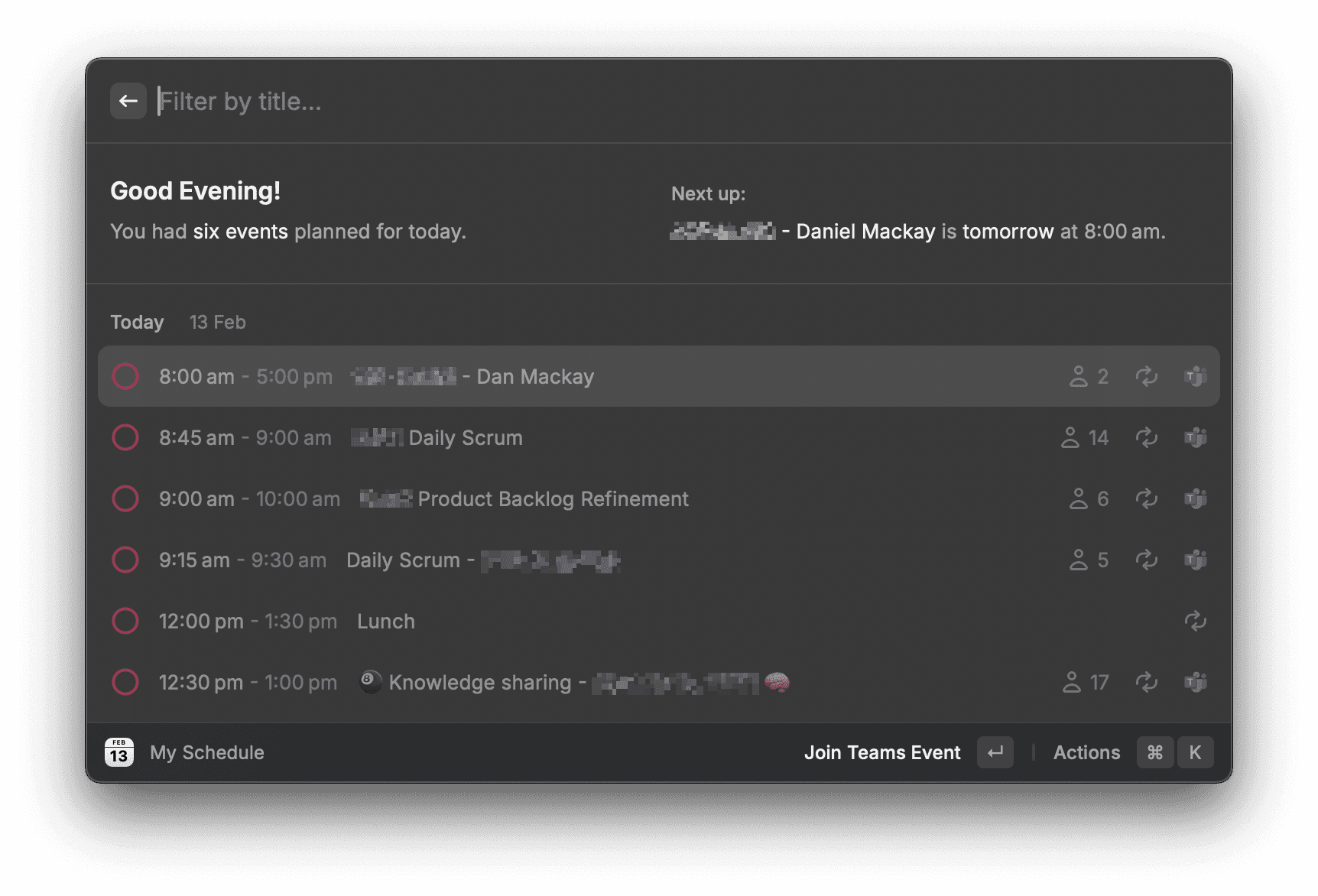Click the recurrence icon on 8:45 am Daily Scrum
The width and height of the screenshot is (1318, 896).
click(1147, 437)
